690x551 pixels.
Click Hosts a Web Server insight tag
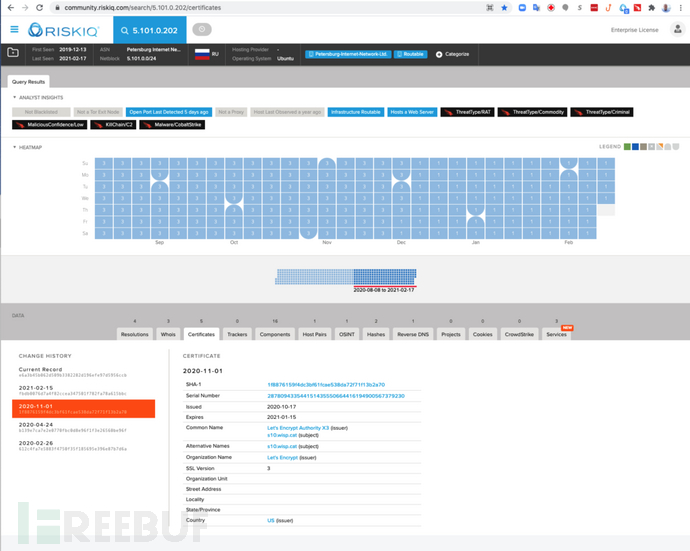pos(412,112)
